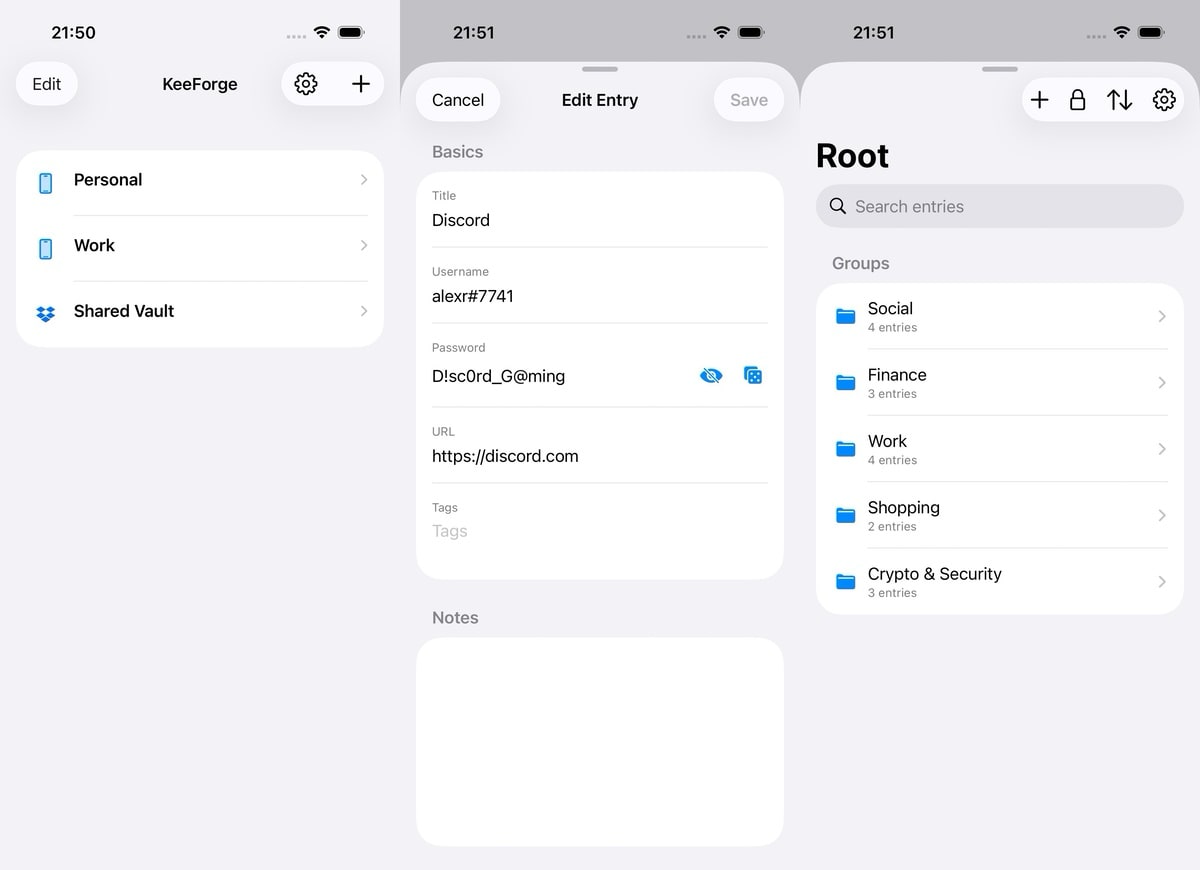Generate password with dice icon
Viewport: 1200px width, 870px height.
click(753, 376)
